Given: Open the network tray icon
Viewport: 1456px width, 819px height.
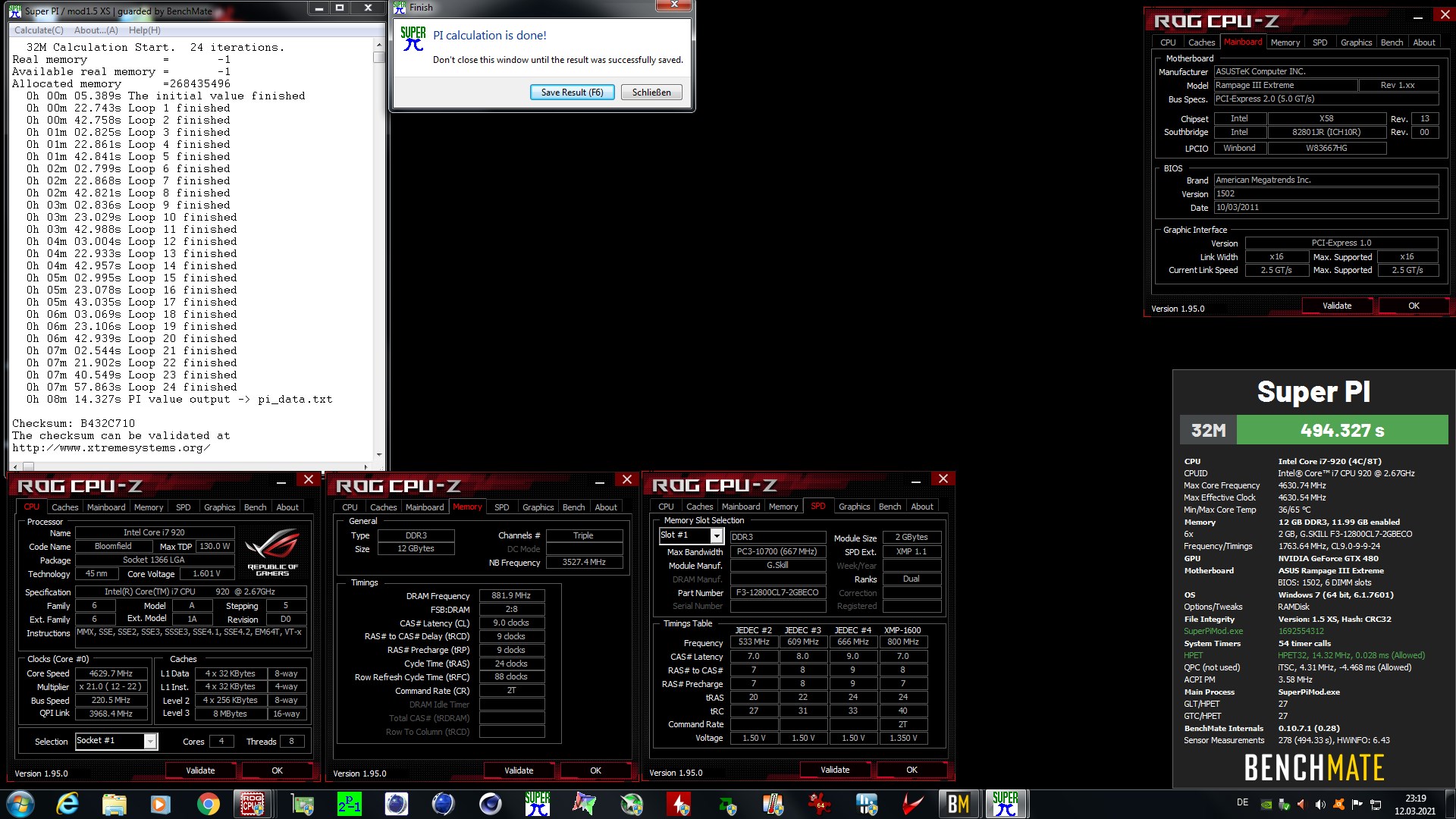Looking at the screenshot, I should 1376,805.
